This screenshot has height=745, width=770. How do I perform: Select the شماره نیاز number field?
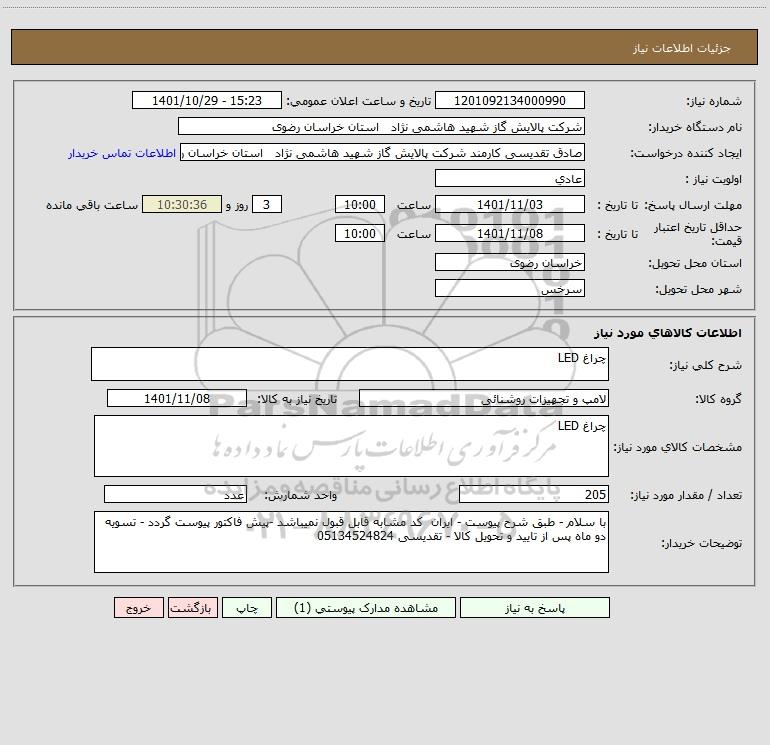(510, 100)
